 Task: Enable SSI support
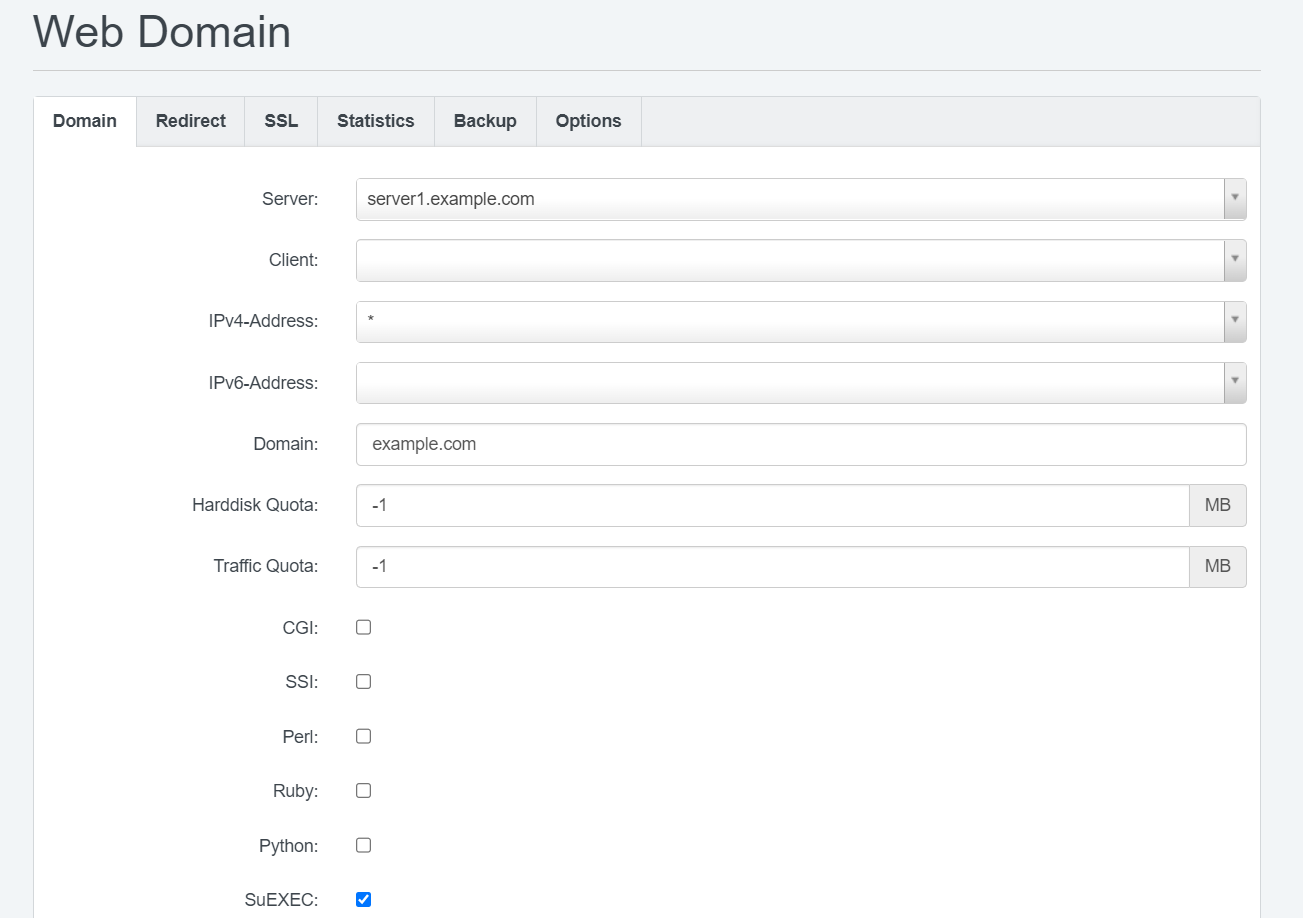[363, 681]
